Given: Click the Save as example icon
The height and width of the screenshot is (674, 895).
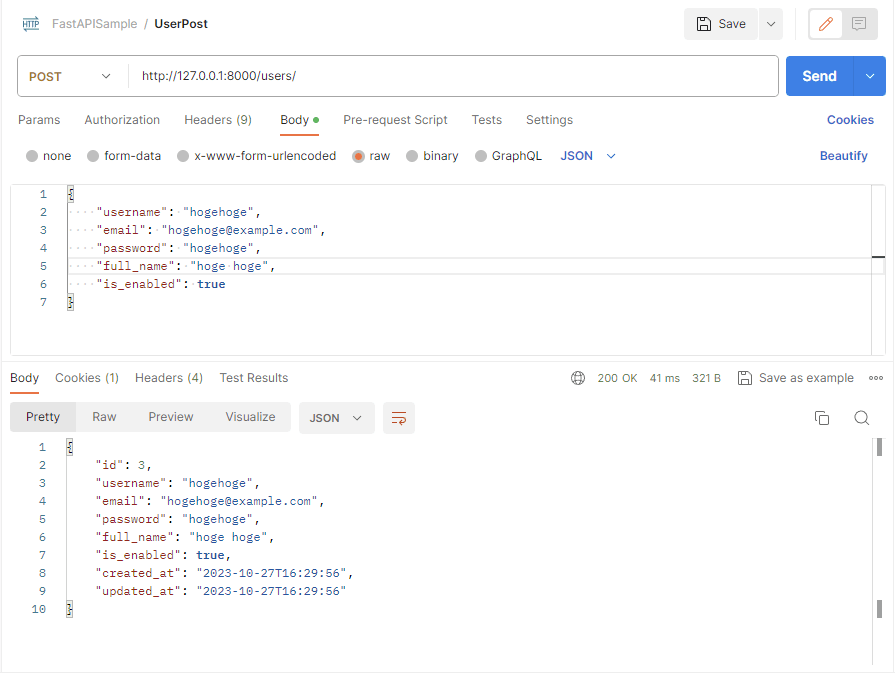Looking at the screenshot, I should pyautogui.click(x=744, y=378).
